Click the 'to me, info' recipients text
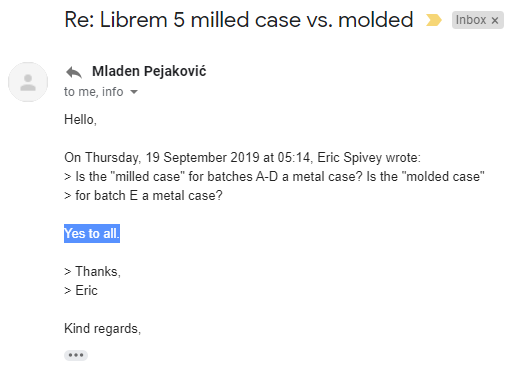532x368 pixels. (x=94, y=92)
